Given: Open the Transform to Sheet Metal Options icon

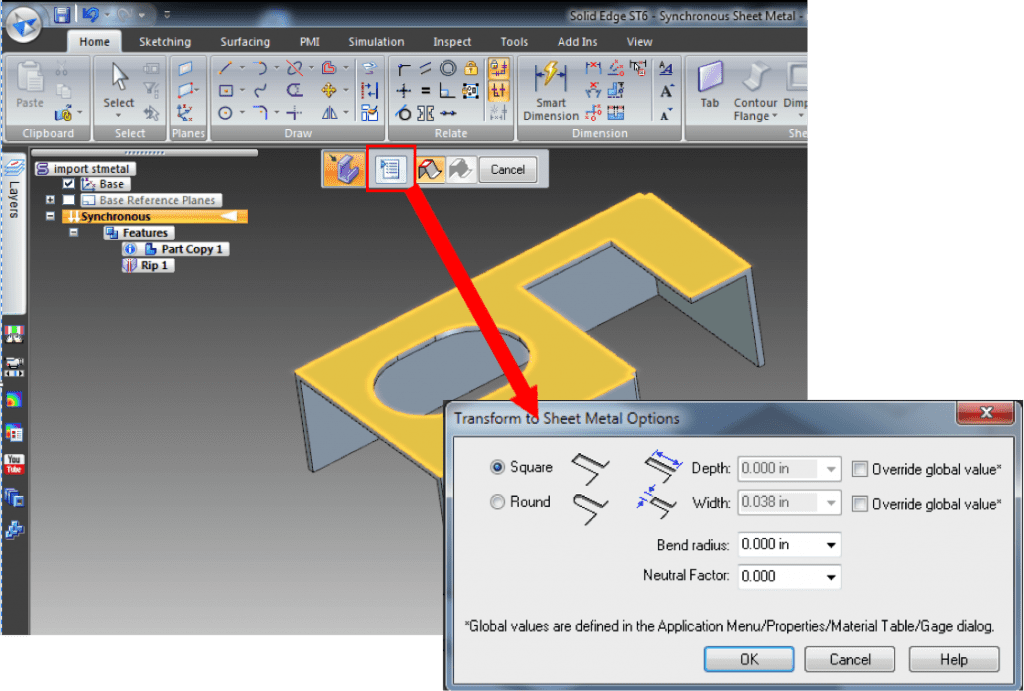Looking at the screenshot, I should (390, 168).
